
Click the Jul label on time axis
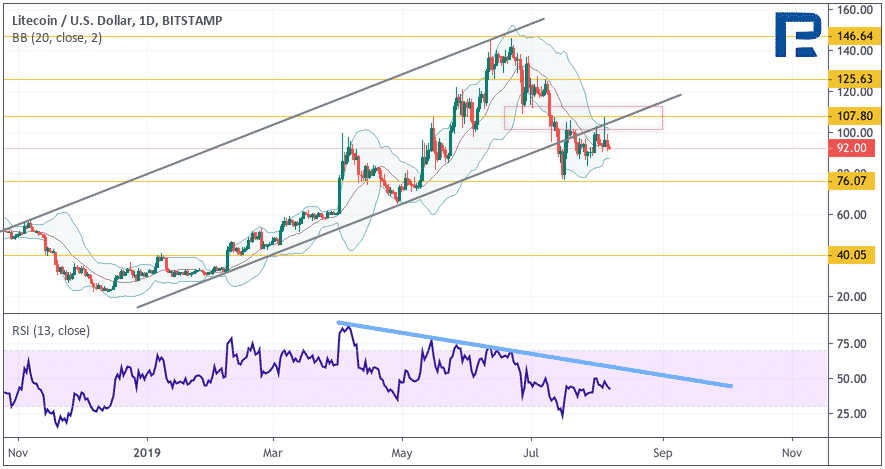[x=531, y=453]
